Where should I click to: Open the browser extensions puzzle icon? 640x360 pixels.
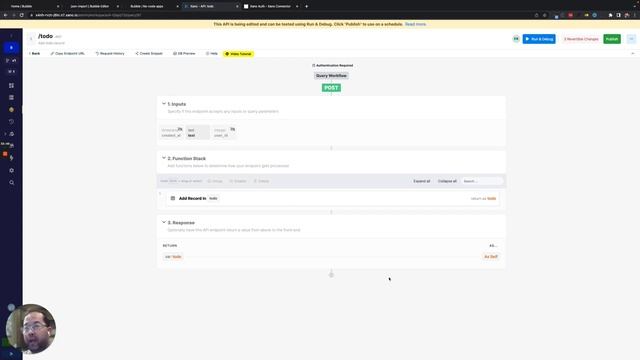point(611,15)
